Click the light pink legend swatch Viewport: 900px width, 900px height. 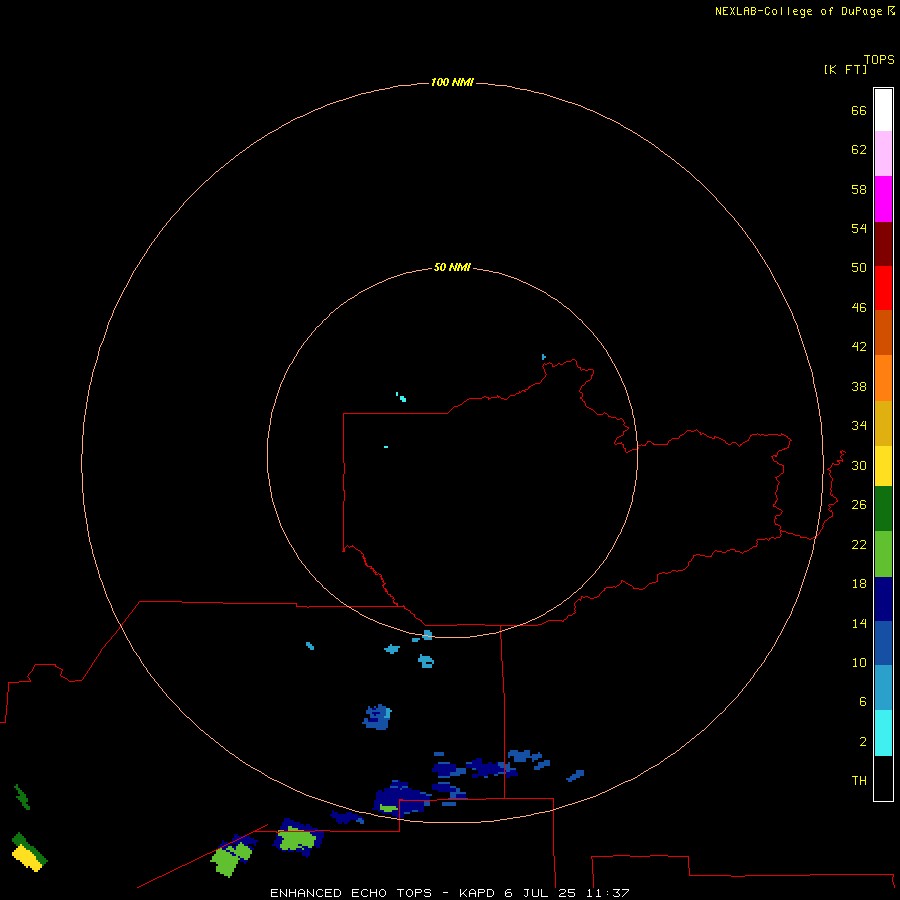(x=883, y=154)
